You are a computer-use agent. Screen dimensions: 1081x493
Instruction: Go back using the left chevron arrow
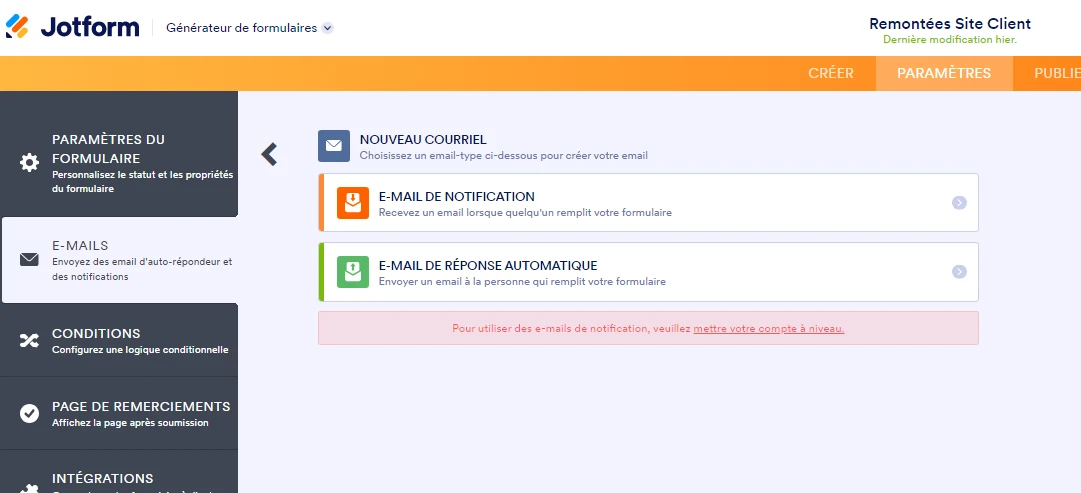[x=269, y=154]
